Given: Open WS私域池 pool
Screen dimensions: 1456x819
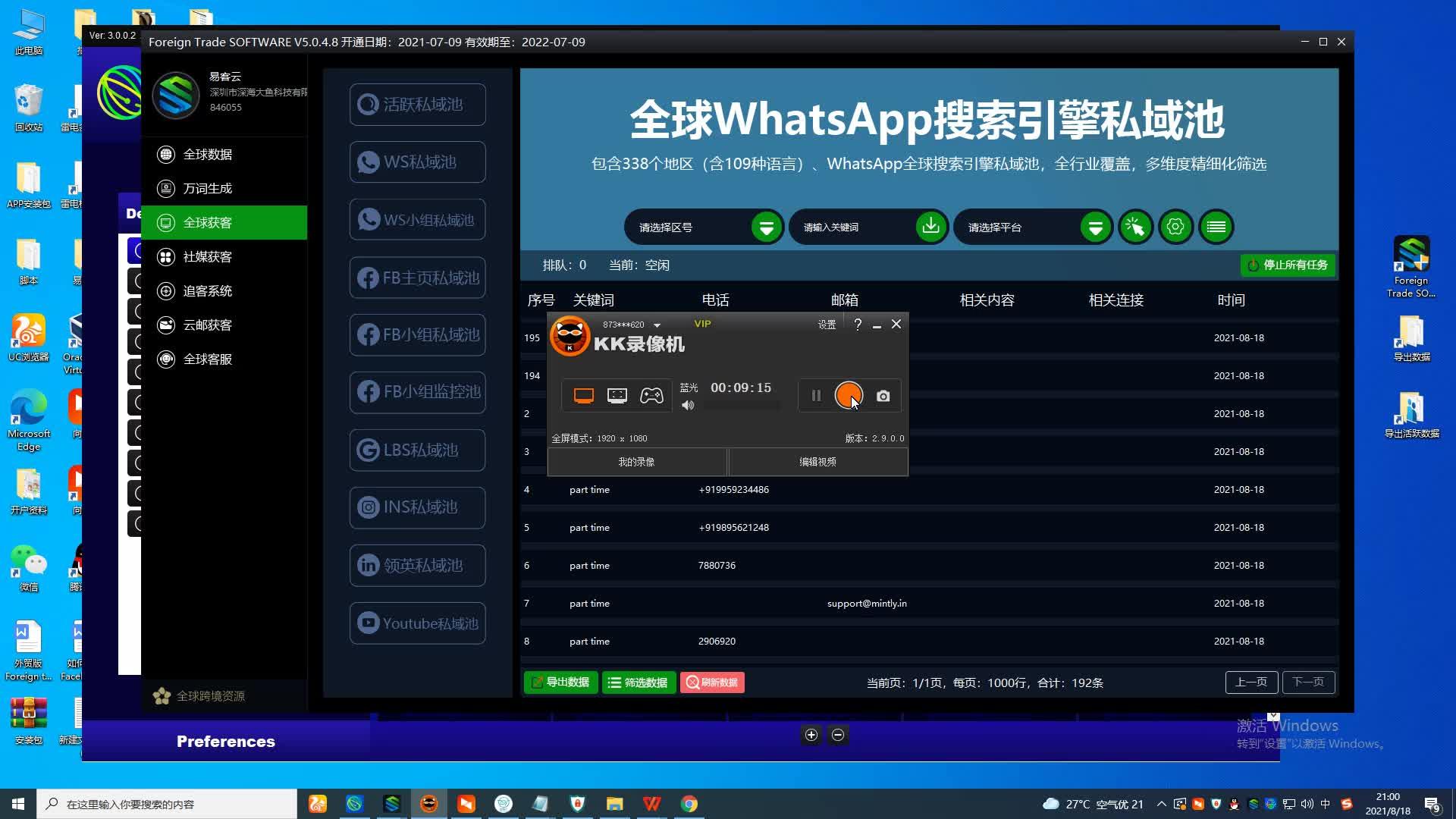Looking at the screenshot, I should pos(418,162).
